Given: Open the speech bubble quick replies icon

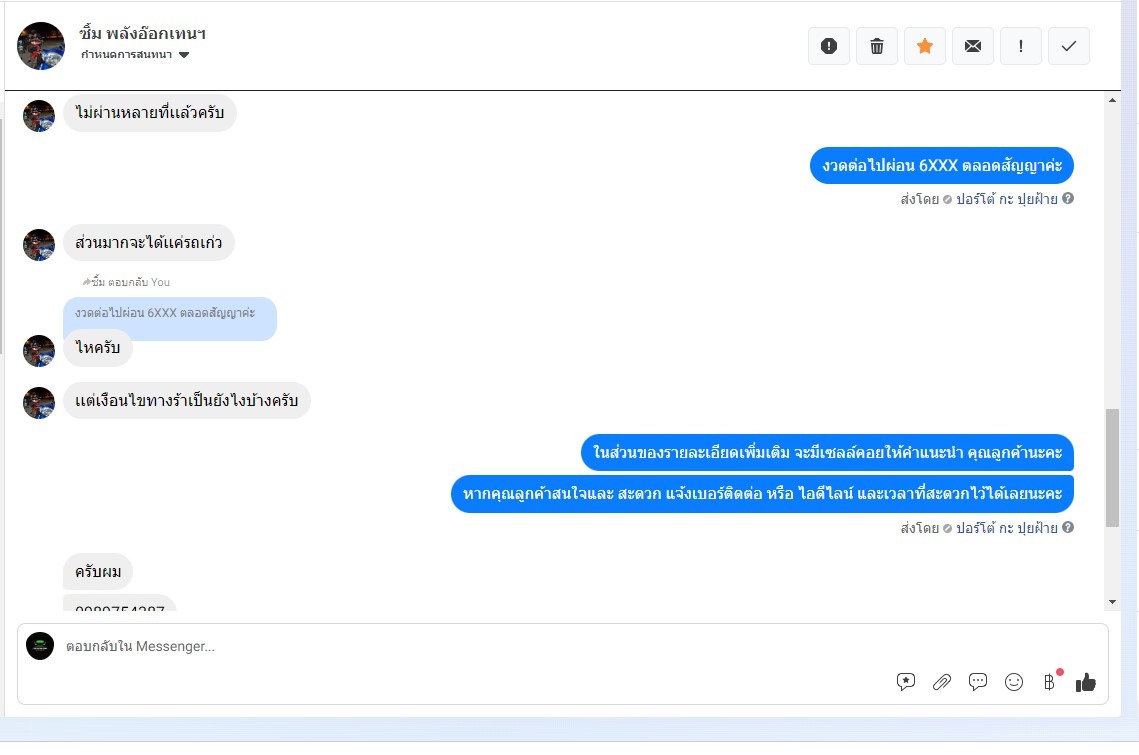Looking at the screenshot, I should pyautogui.click(x=978, y=682).
